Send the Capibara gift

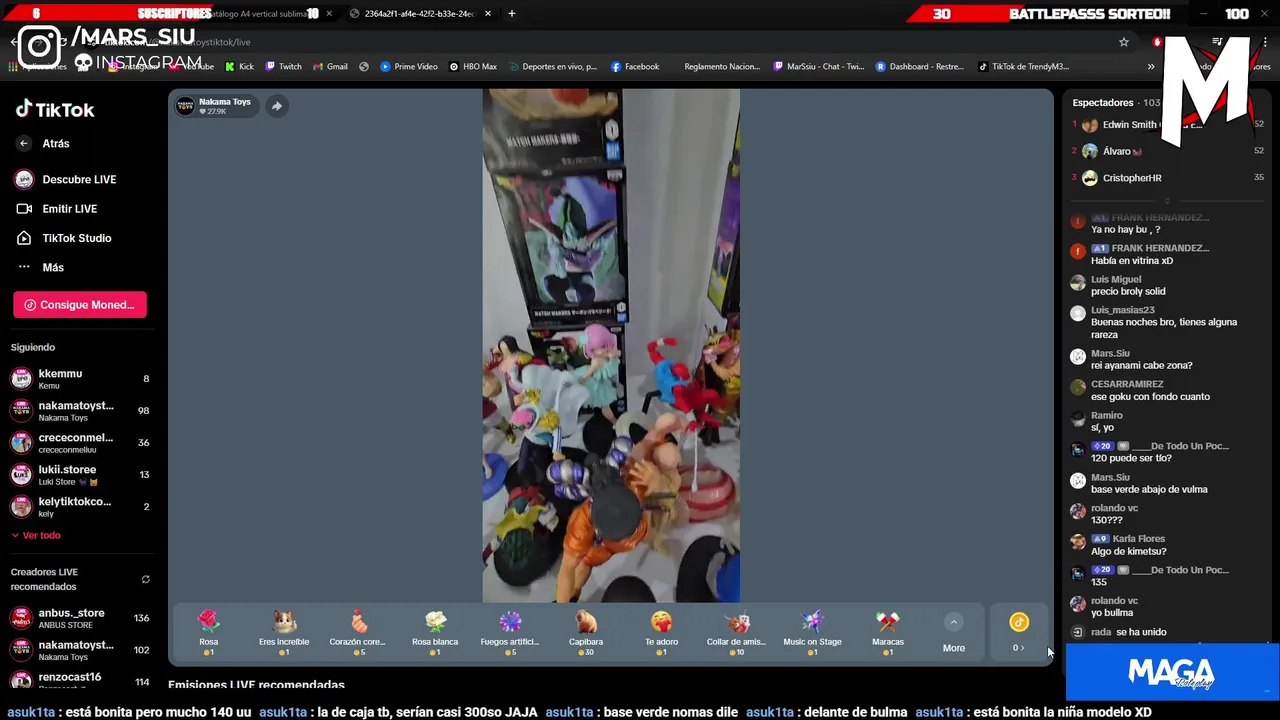point(586,633)
